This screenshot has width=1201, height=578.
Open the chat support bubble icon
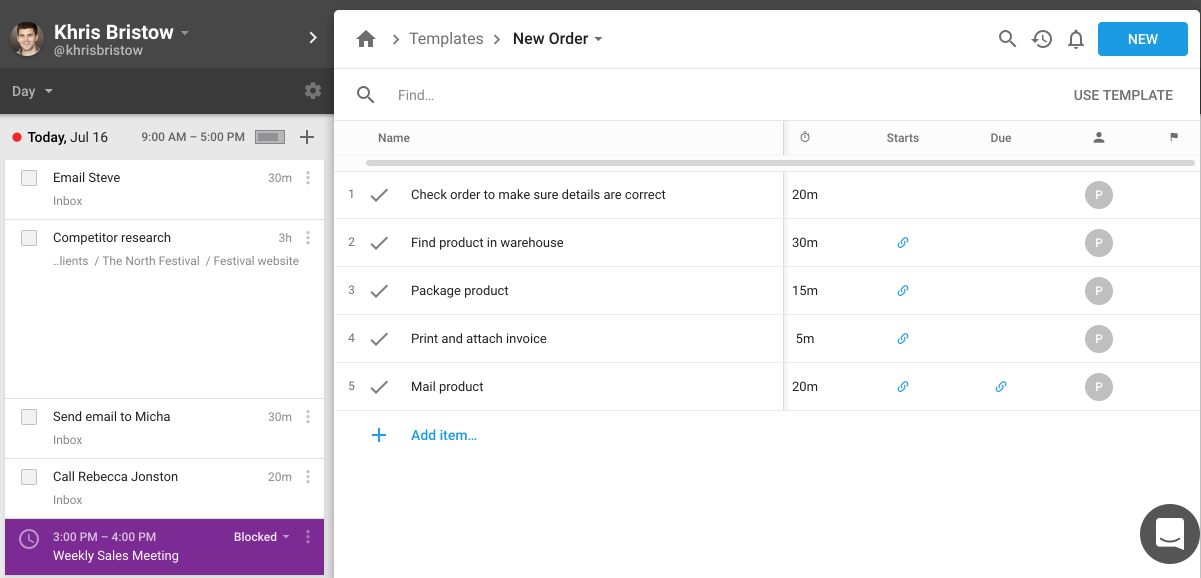point(1170,534)
